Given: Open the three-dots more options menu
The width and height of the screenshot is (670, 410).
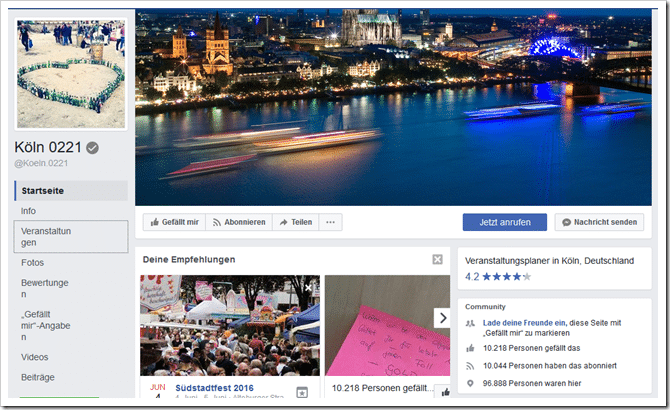Looking at the screenshot, I should coord(330,222).
